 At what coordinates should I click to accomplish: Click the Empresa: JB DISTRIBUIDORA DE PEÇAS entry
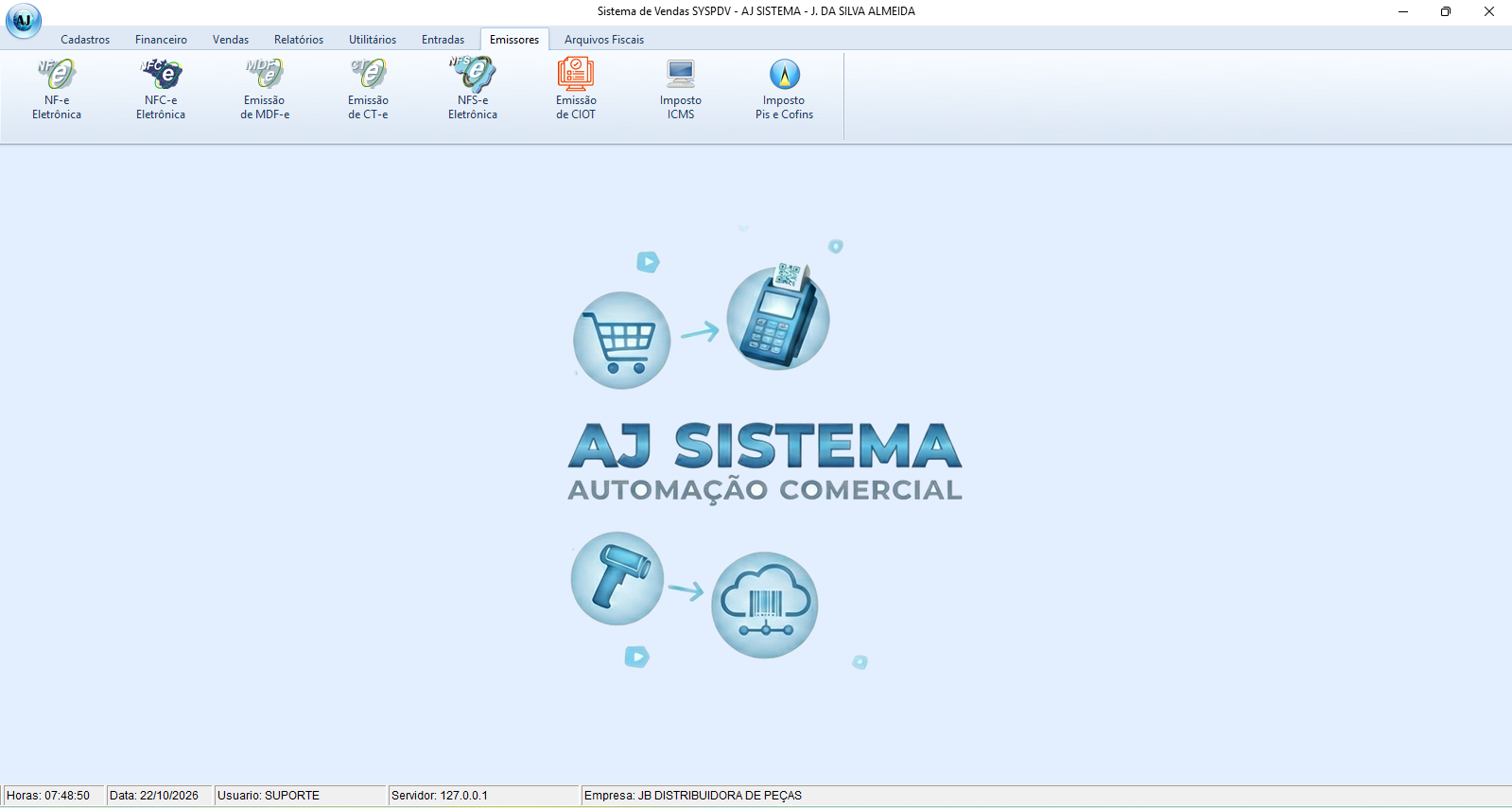click(1046, 796)
